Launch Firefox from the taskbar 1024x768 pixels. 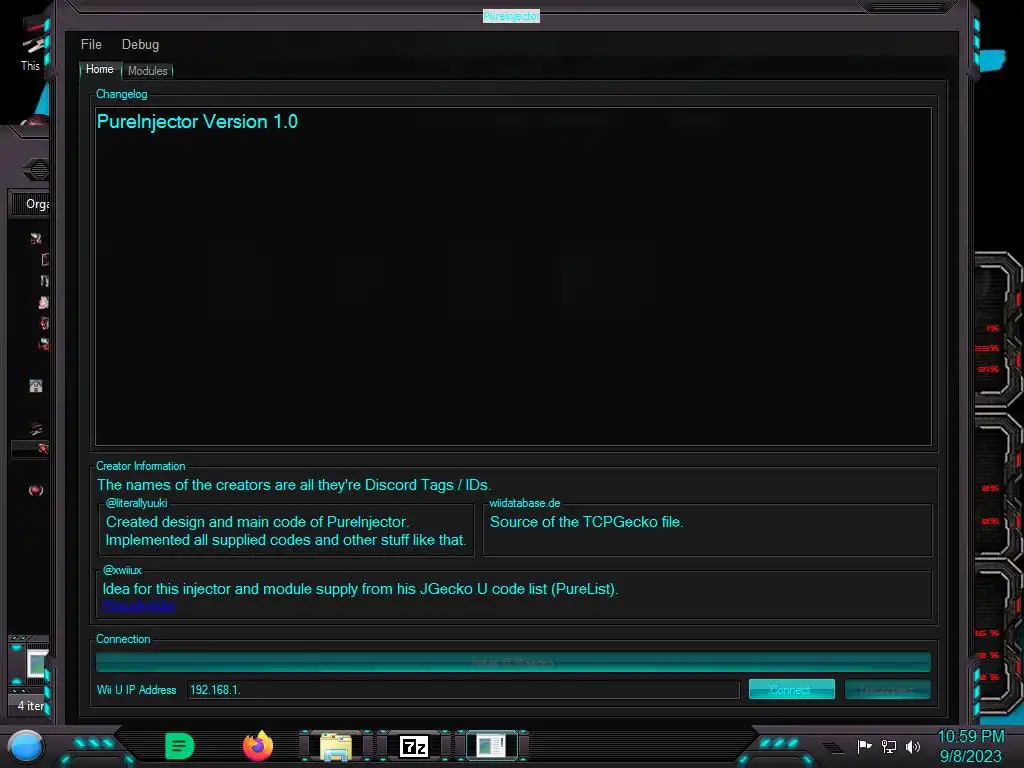click(258, 746)
